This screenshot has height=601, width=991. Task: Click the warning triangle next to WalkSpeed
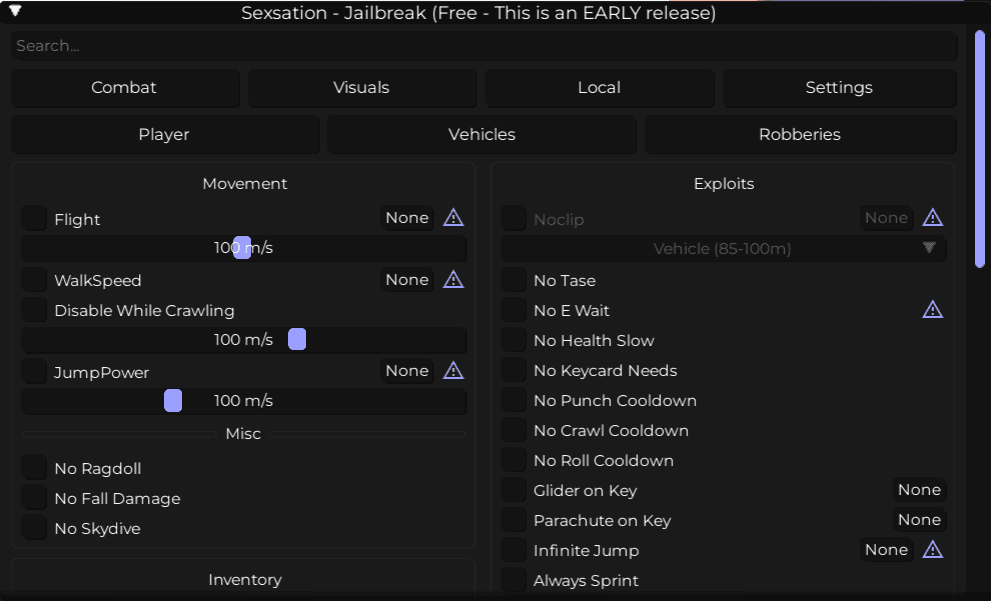[x=453, y=279]
